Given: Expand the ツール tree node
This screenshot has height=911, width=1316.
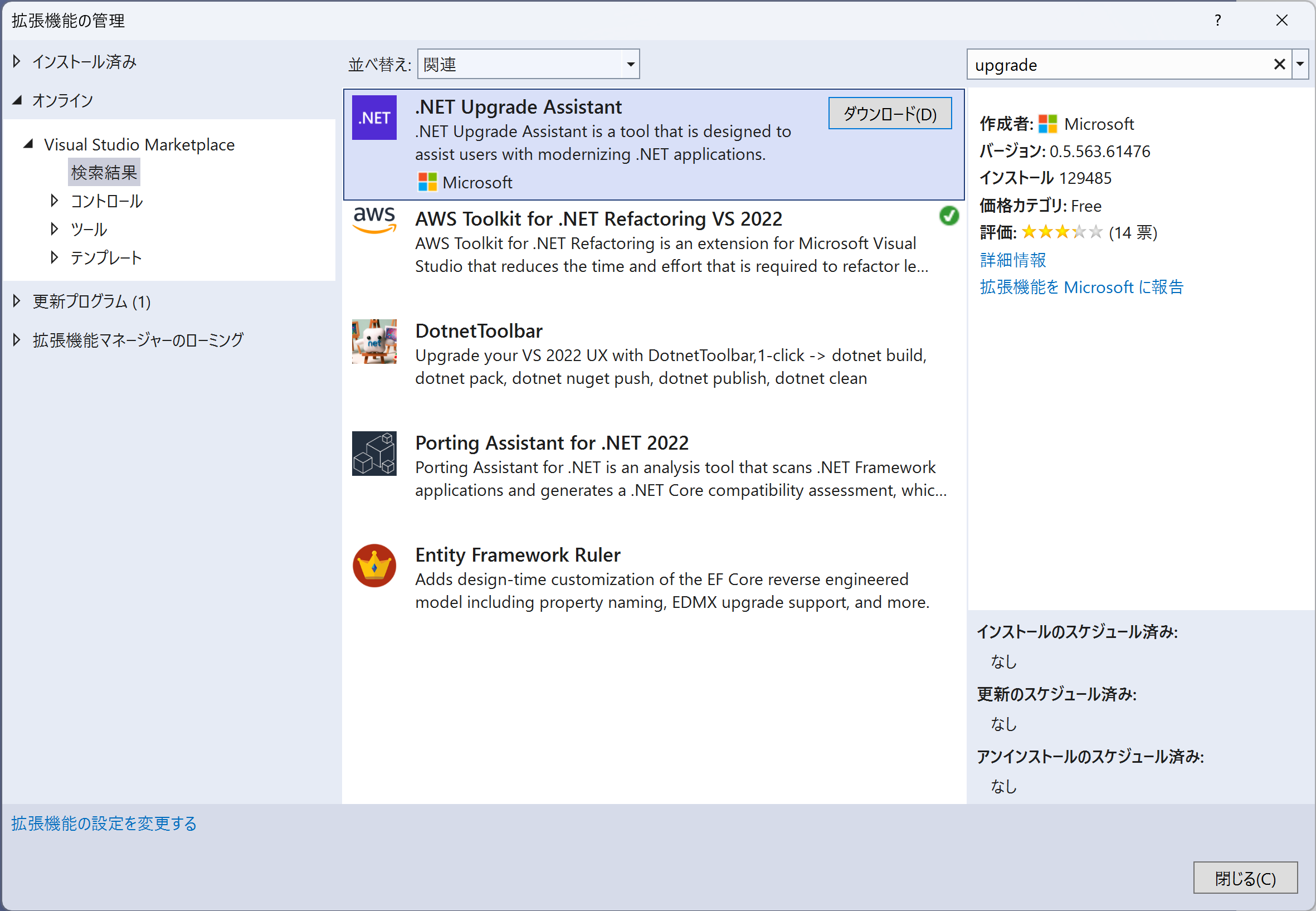Looking at the screenshot, I should pyautogui.click(x=54, y=229).
